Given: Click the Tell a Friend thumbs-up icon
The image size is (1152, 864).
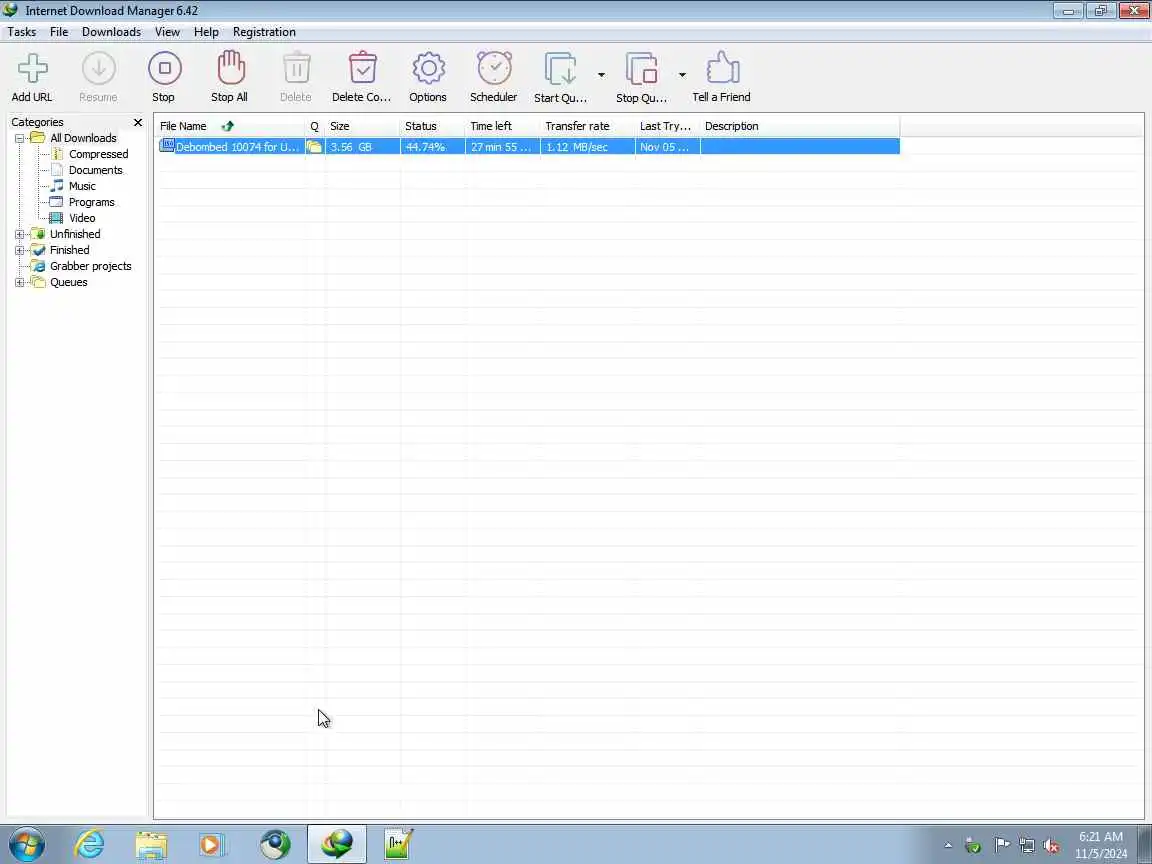Looking at the screenshot, I should click(722, 68).
